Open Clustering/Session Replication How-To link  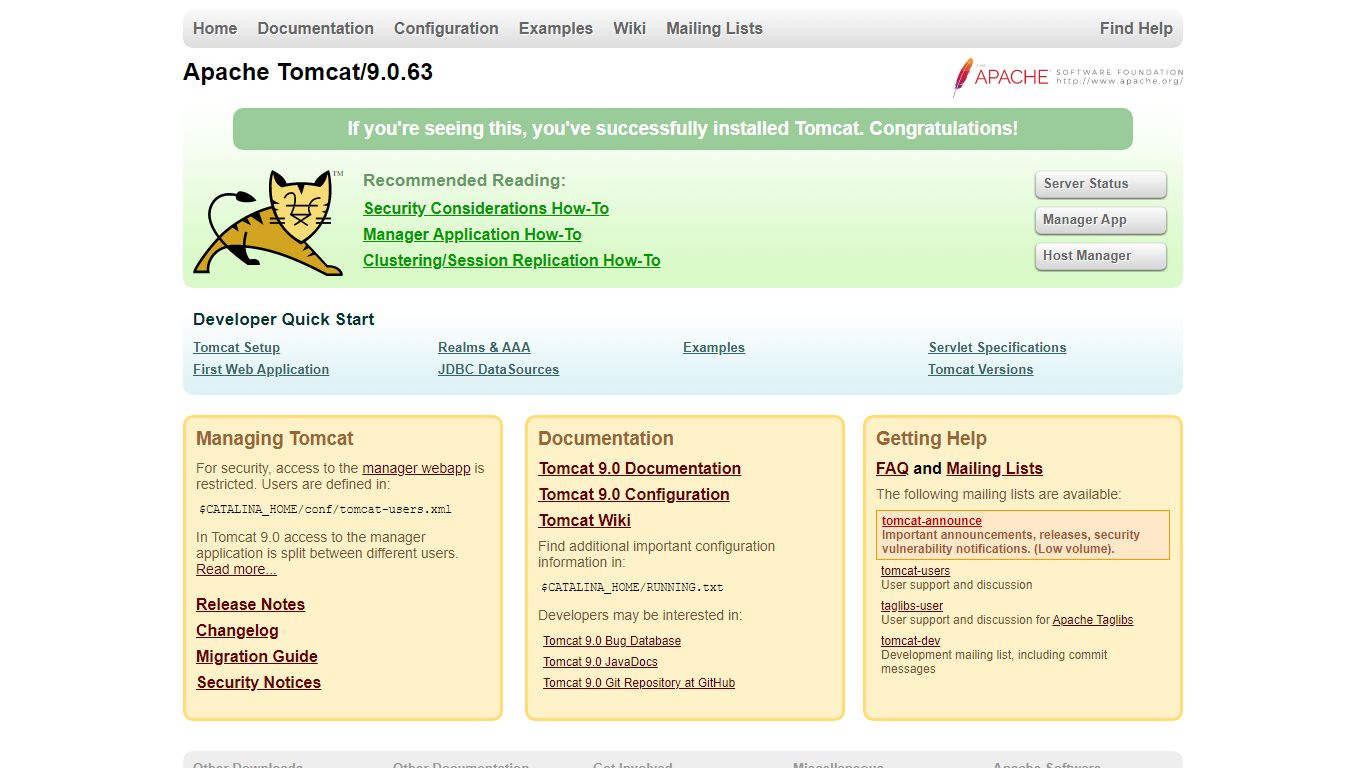pyautogui.click(x=512, y=260)
